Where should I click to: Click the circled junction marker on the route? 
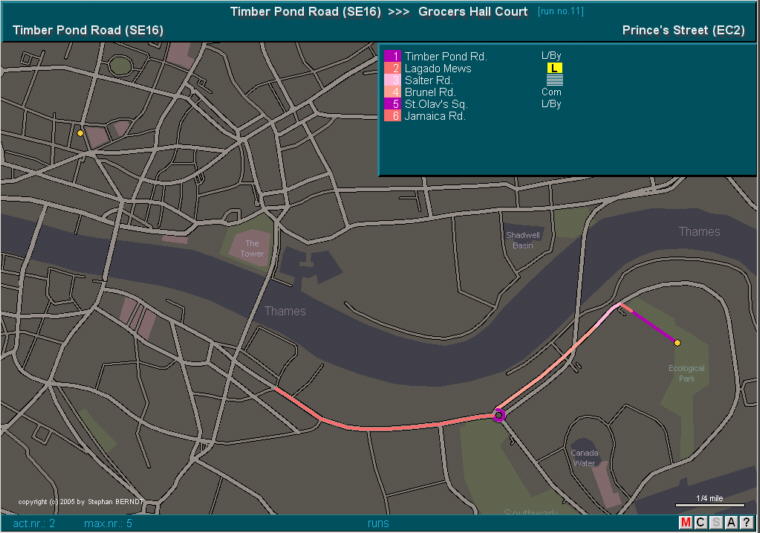[500, 414]
